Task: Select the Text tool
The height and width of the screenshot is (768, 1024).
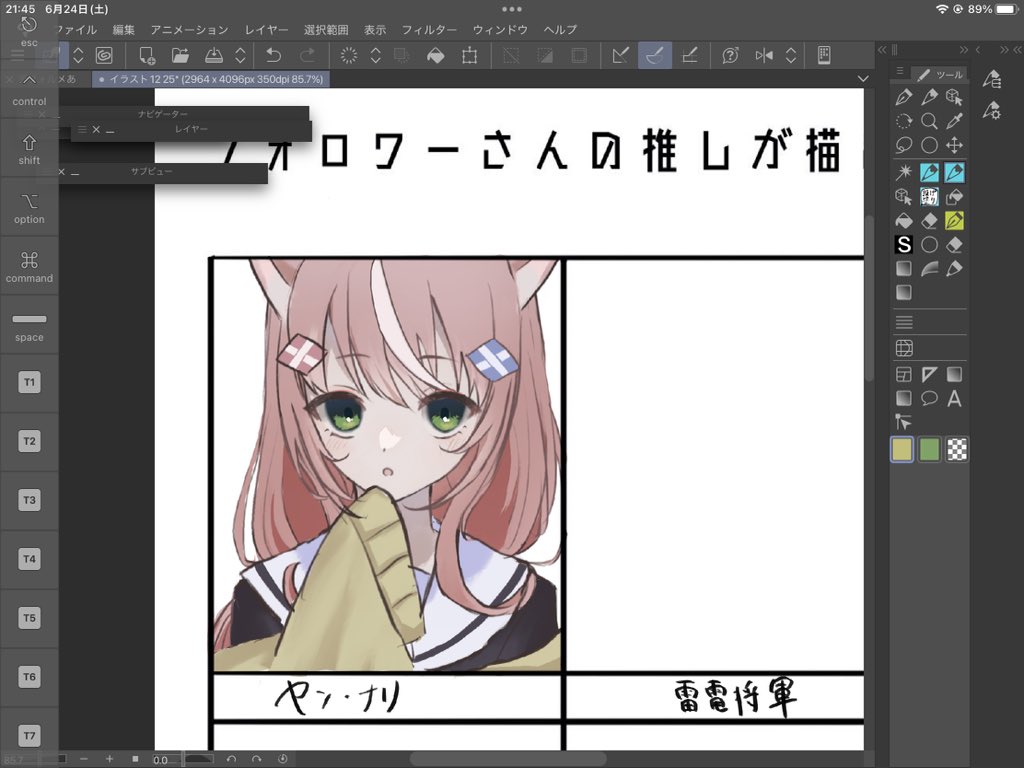Action: [x=955, y=398]
